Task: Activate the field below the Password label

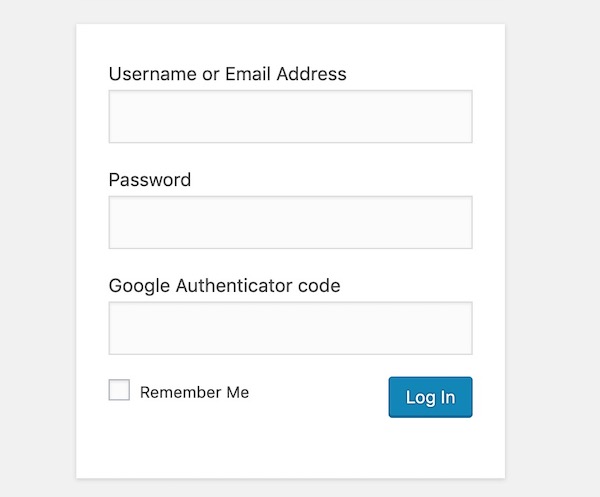Action: [290, 222]
